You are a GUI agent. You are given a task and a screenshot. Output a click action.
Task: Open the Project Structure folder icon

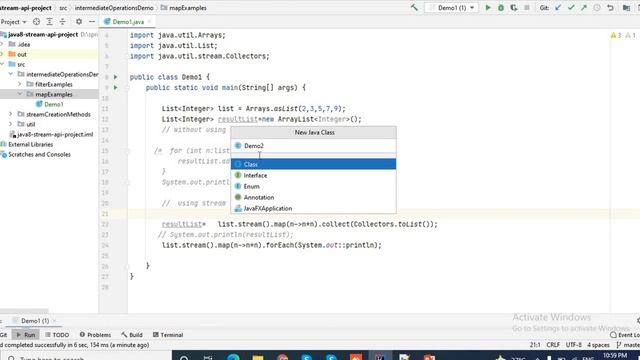click(x=627, y=7)
